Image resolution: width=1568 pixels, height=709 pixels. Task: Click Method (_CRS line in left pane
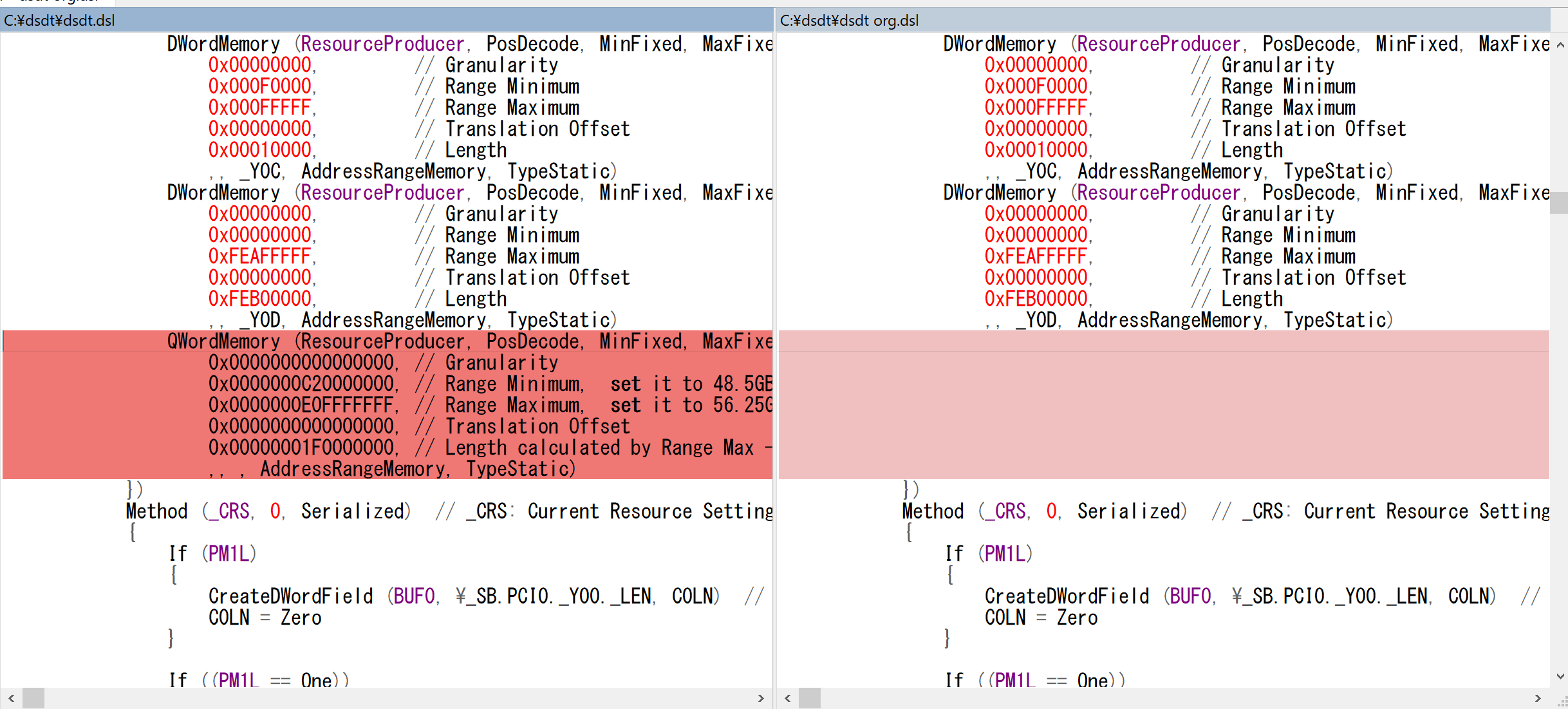(449, 511)
